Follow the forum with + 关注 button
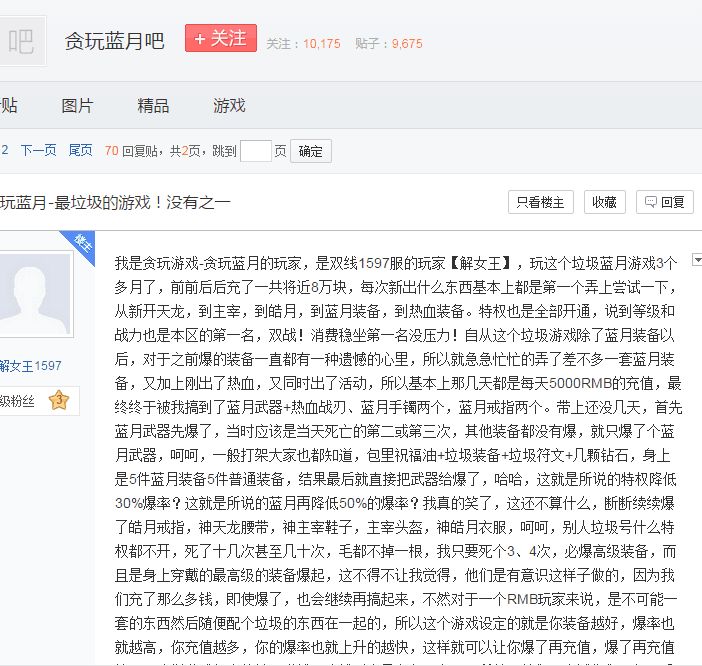This screenshot has width=702, height=666. pyautogui.click(x=221, y=38)
